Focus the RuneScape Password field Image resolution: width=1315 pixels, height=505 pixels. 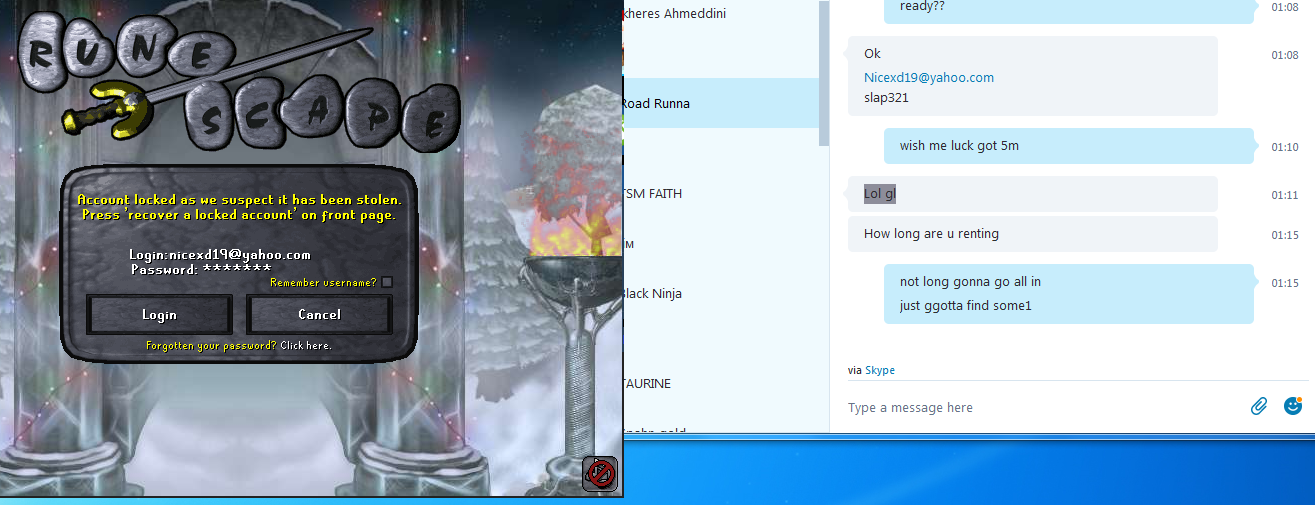pyautogui.click(x=201, y=270)
